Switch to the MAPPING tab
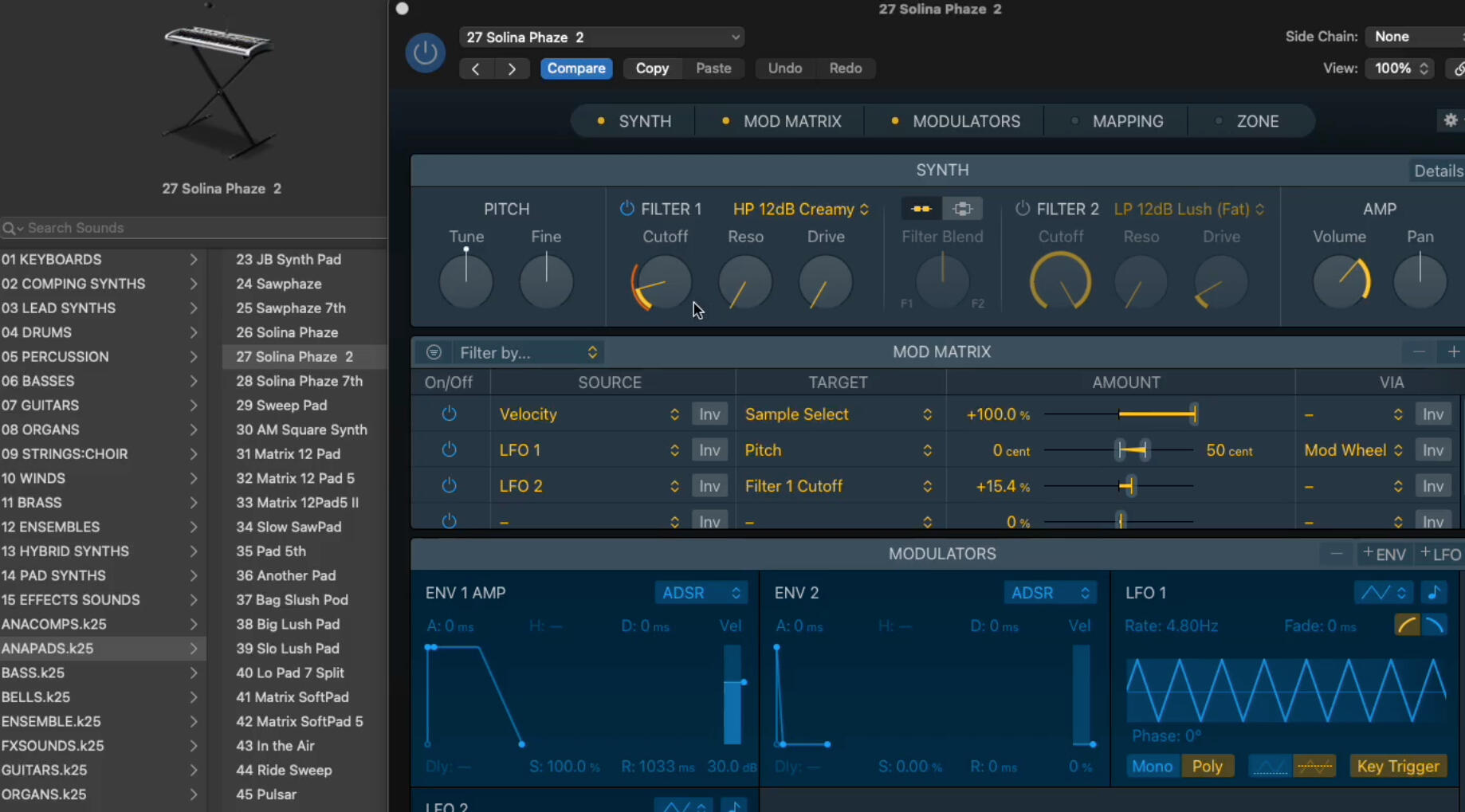This screenshot has height=812, width=1465. [x=1127, y=121]
